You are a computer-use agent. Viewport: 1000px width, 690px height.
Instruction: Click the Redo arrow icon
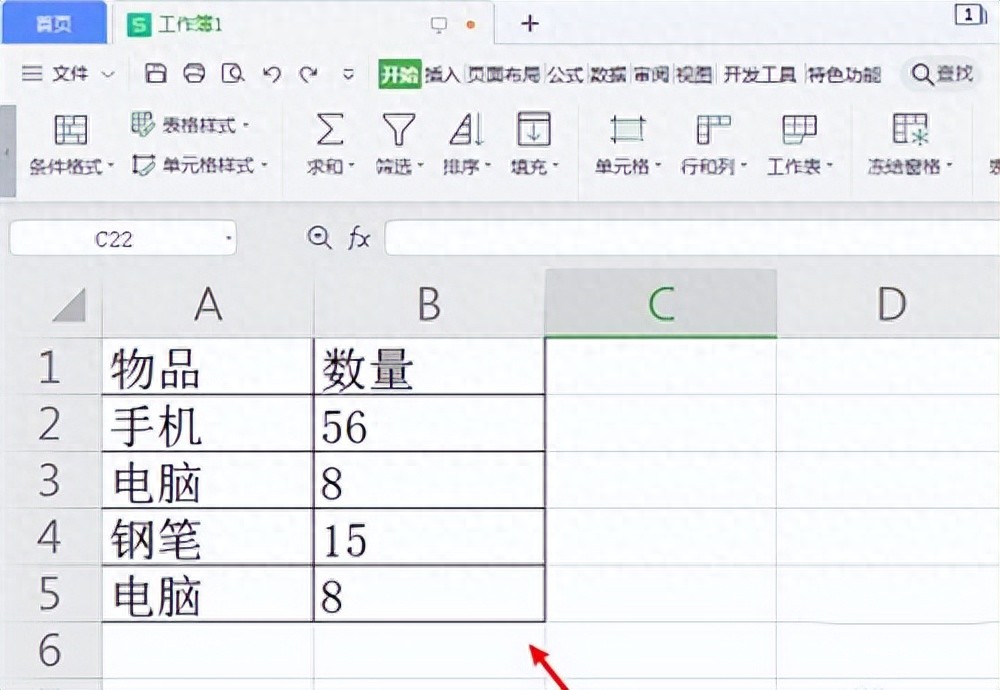coord(309,75)
